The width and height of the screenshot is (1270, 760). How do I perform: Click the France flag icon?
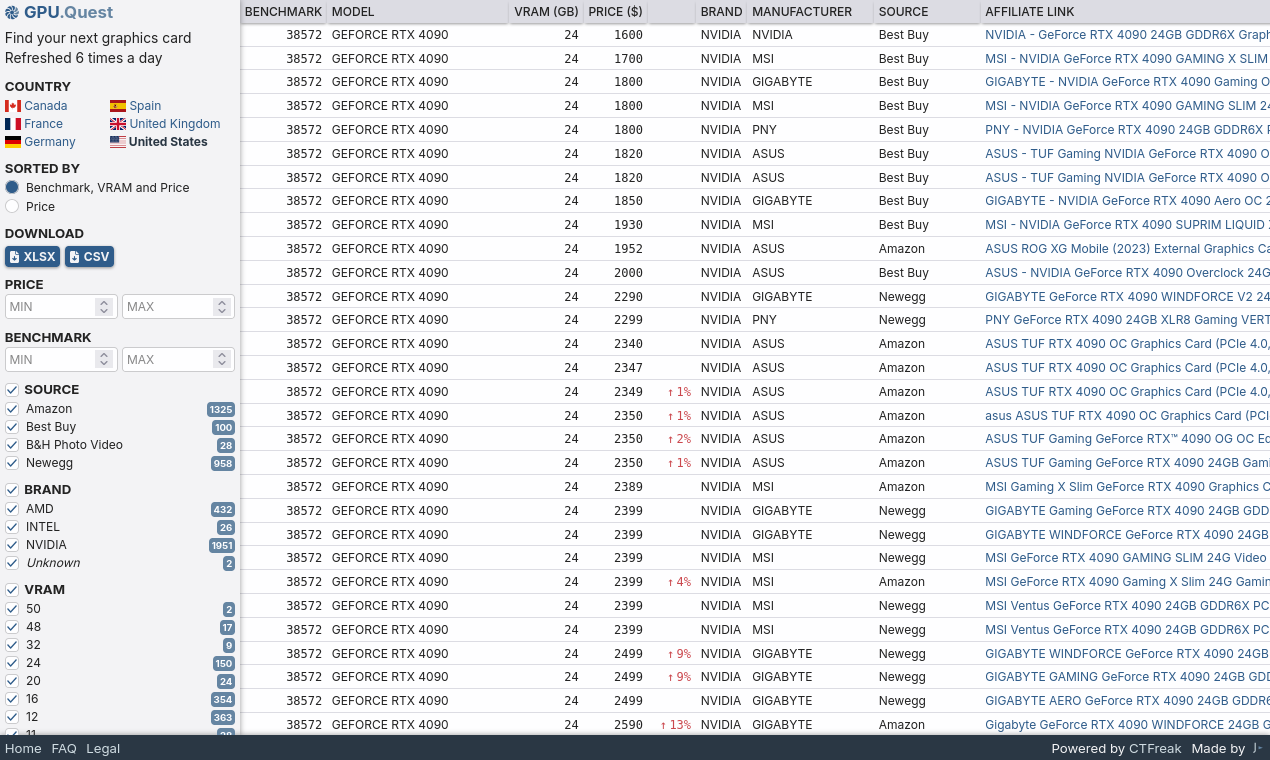coord(13,124)
